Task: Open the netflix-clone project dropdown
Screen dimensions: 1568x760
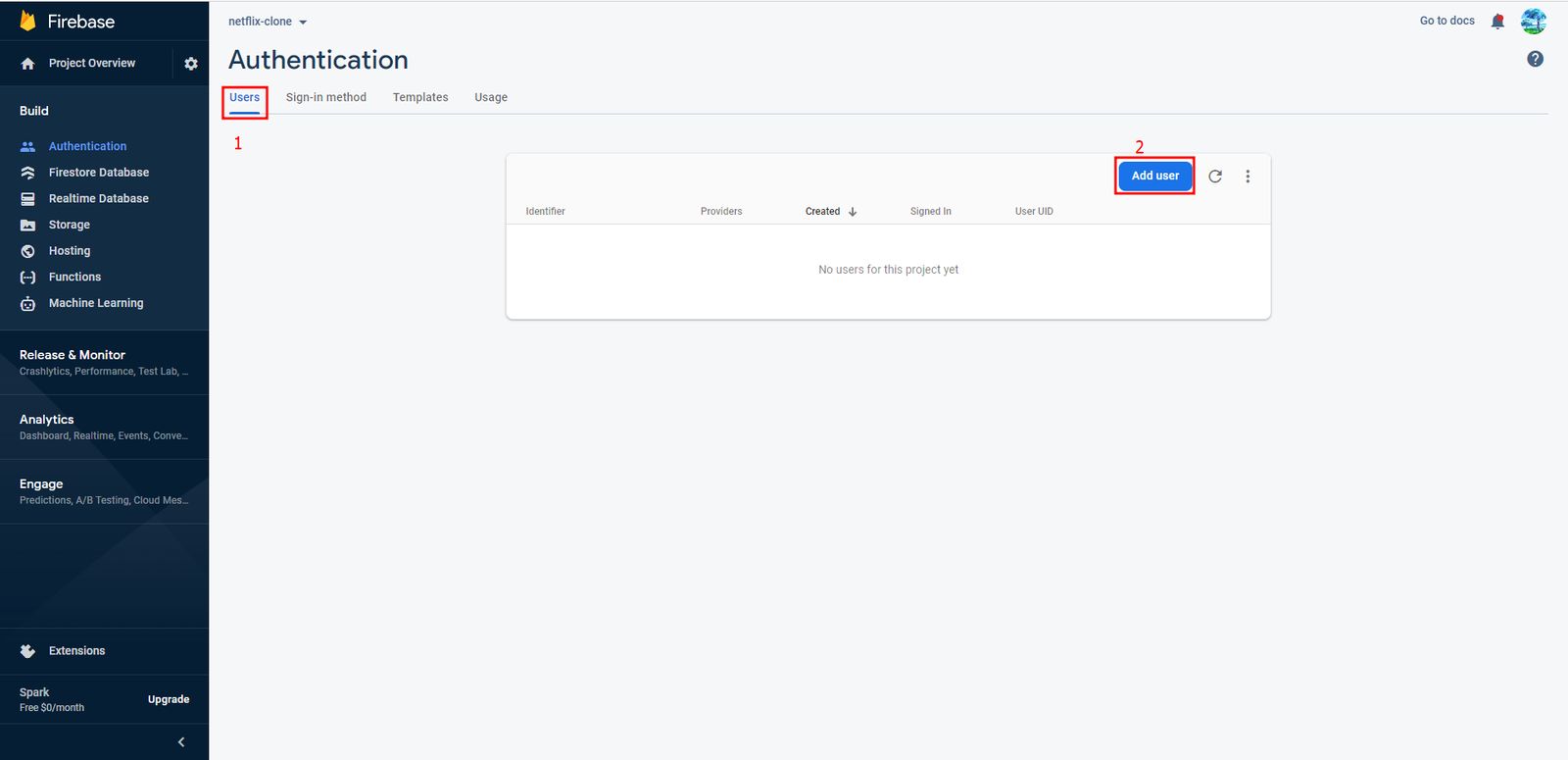Action: click(x=268, y=22)
